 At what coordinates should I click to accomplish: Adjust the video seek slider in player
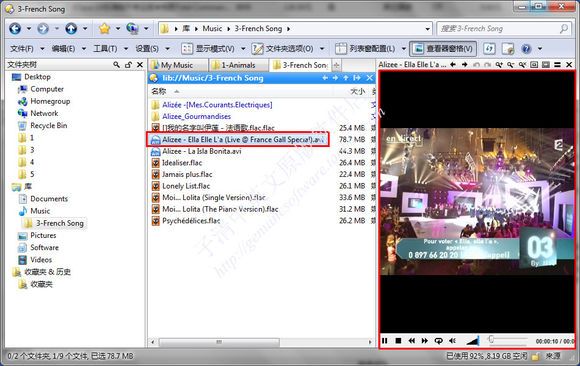point(508,340)
